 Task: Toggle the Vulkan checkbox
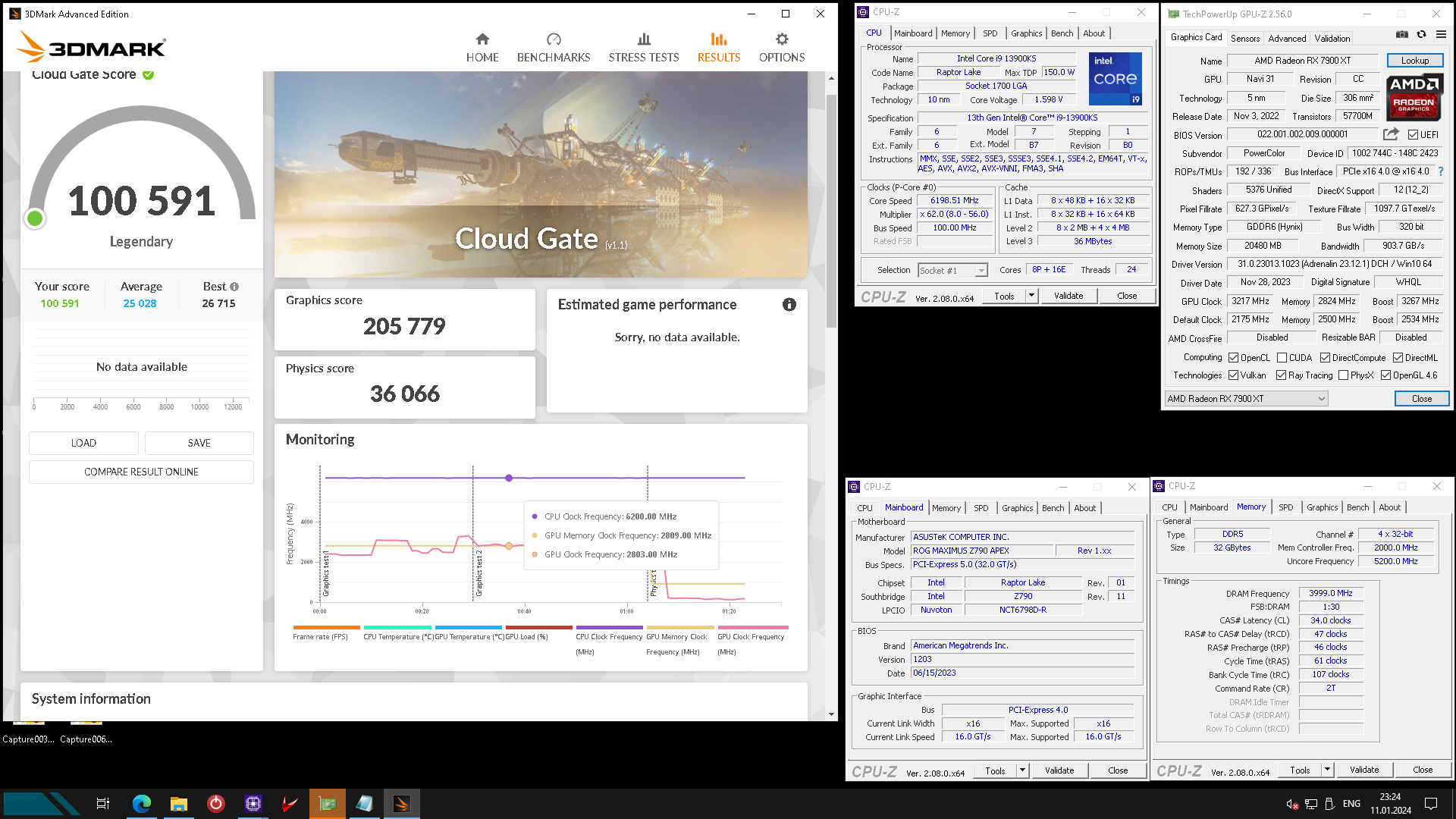[x=1234, y=375]
